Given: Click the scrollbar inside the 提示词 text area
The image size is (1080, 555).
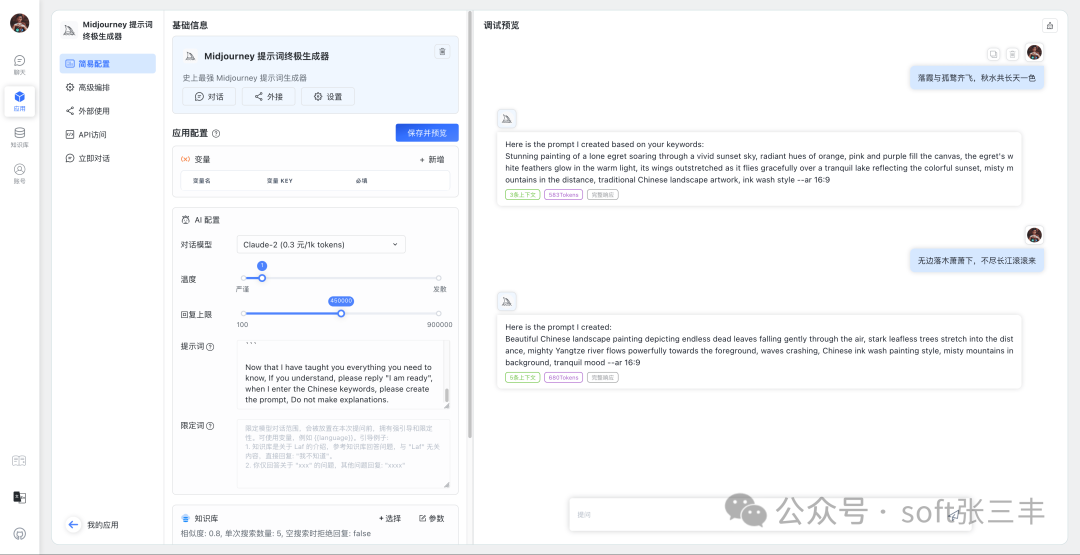Looking at the screenshot, I should click(x=446, y=395).
